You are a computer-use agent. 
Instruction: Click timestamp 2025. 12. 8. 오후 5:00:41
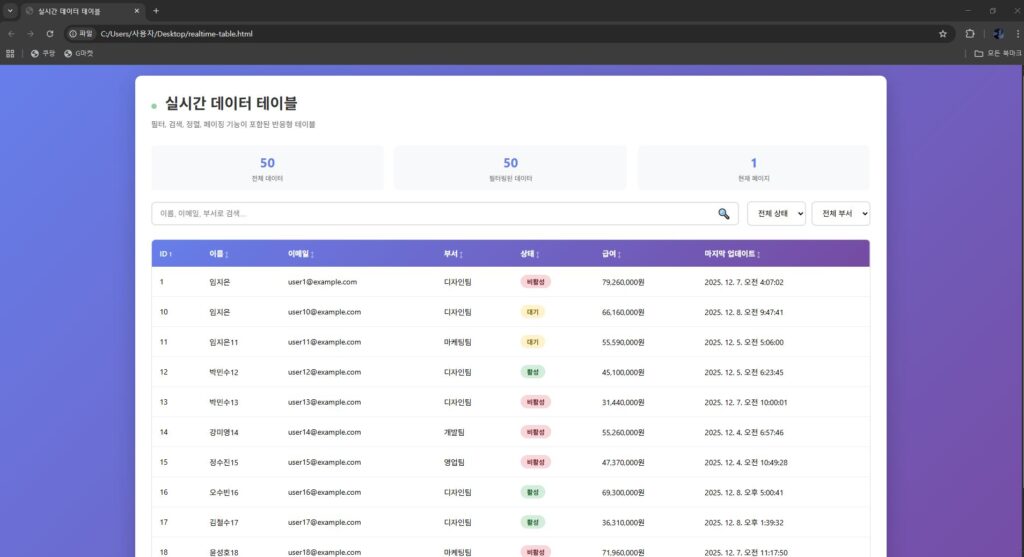743,492
